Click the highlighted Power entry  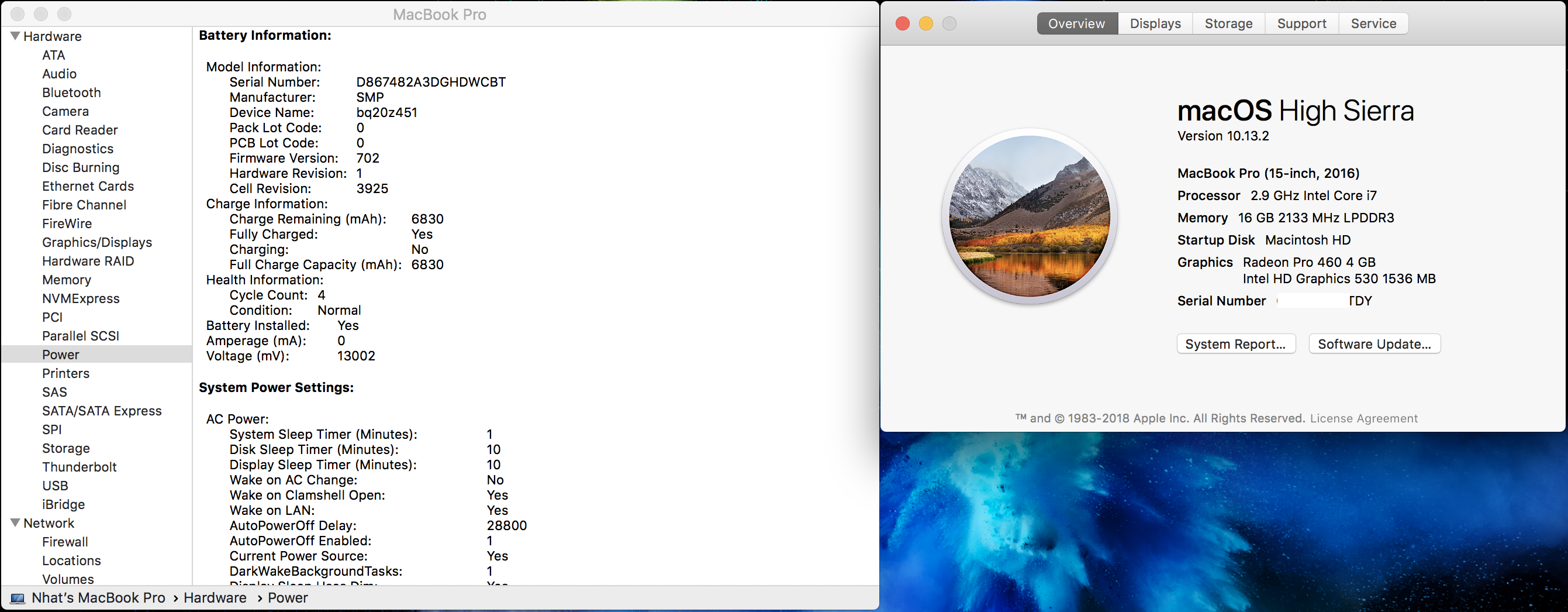pos(96,355)
